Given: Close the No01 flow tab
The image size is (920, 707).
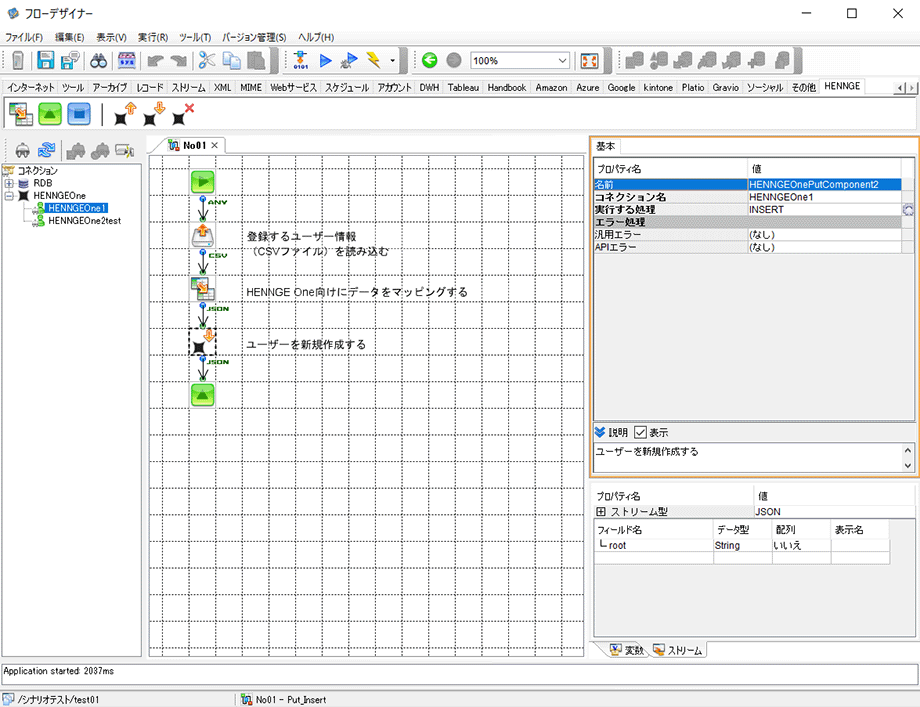Looking at the screenshot, I should coord(215,145).
